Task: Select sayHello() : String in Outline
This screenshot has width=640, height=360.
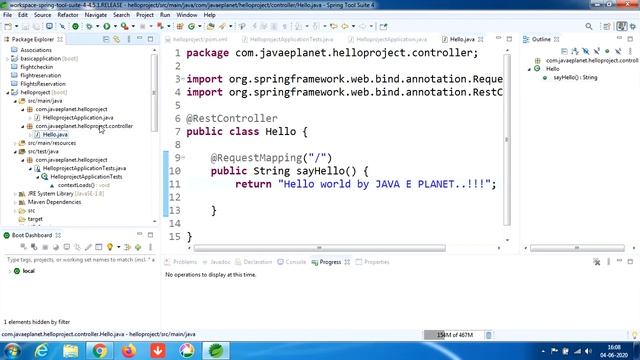Action: tap(575, 78)
